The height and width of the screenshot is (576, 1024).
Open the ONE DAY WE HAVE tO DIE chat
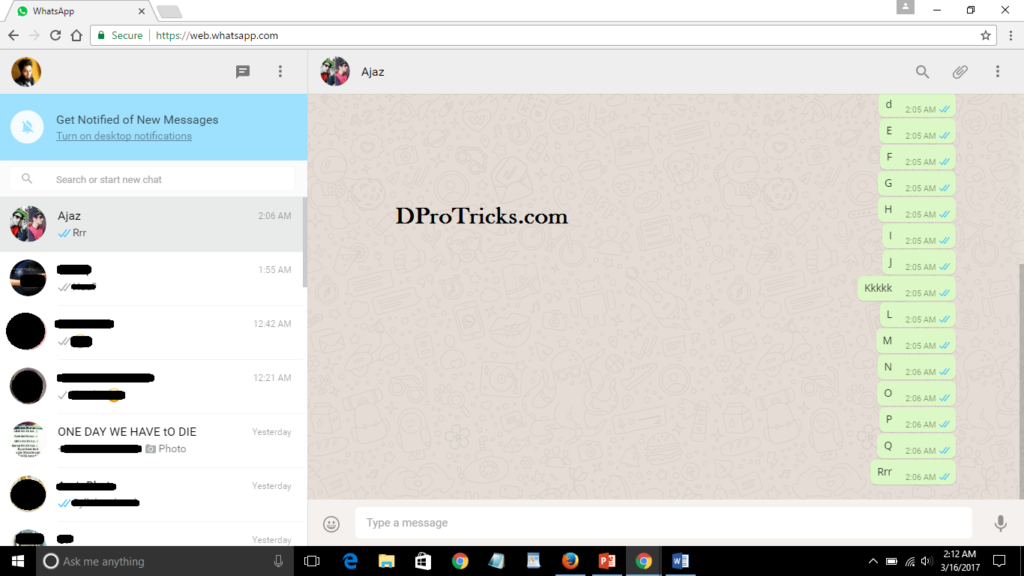[x=152, y=440]
